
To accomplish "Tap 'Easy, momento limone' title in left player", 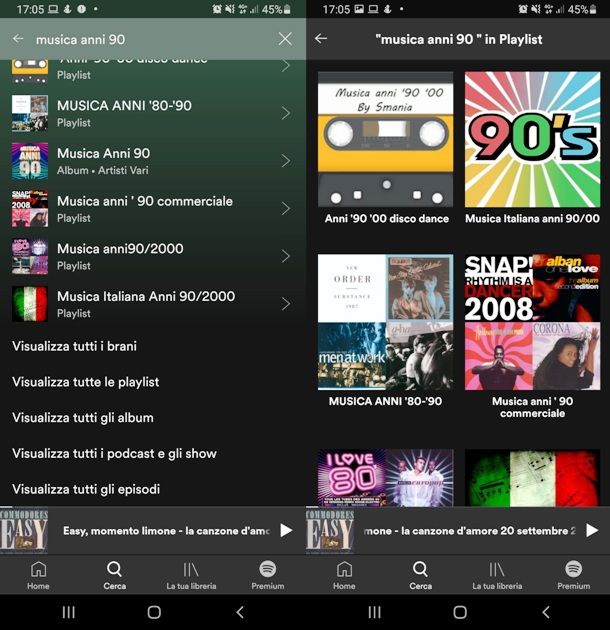I will click(166, 531).
